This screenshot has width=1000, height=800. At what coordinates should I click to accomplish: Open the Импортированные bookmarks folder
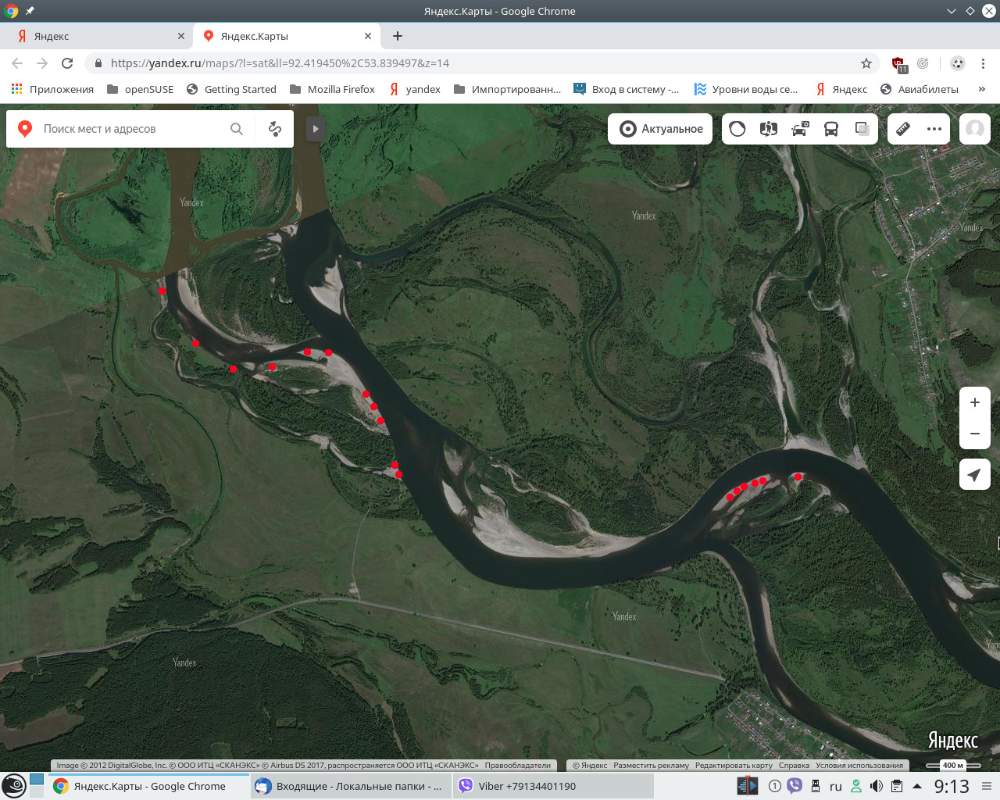coord(507,89)
